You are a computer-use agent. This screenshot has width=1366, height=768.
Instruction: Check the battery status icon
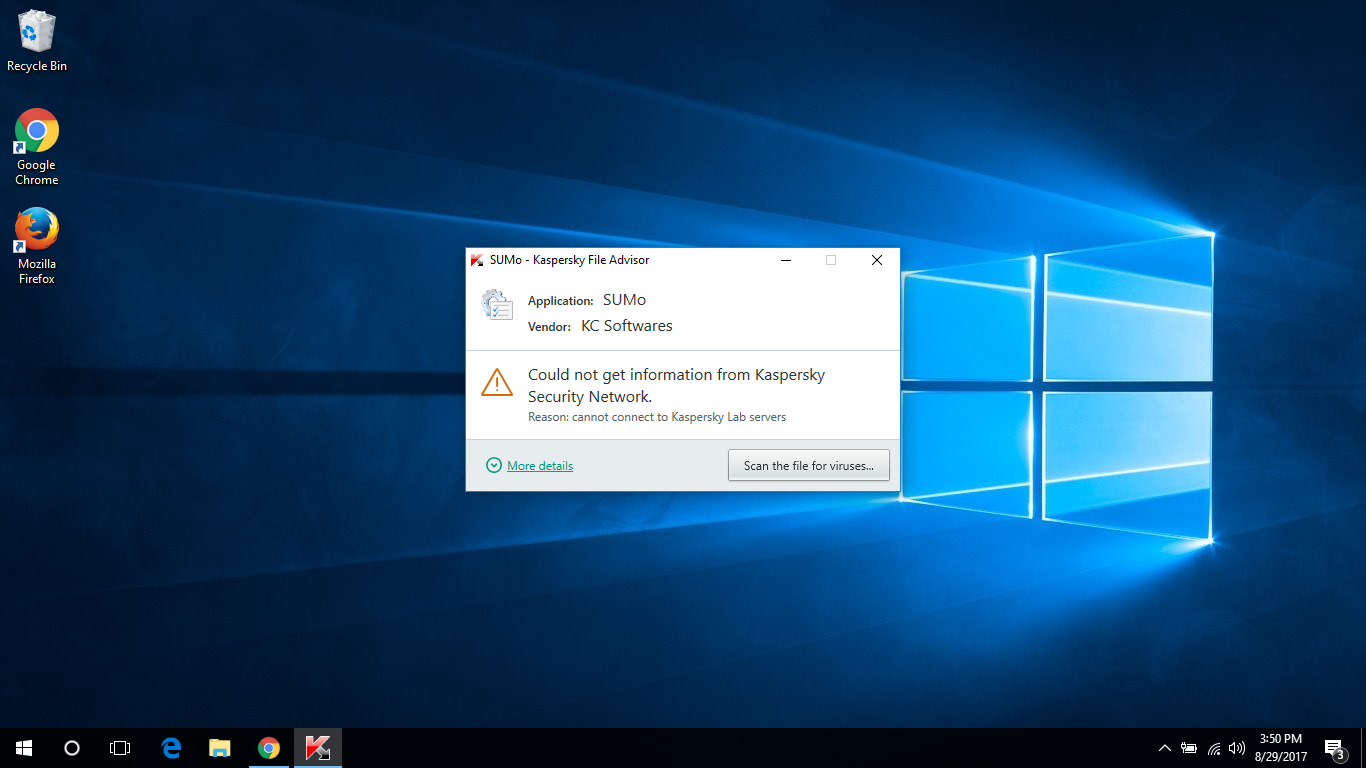pyautogui.click(x=1189, y=748)
